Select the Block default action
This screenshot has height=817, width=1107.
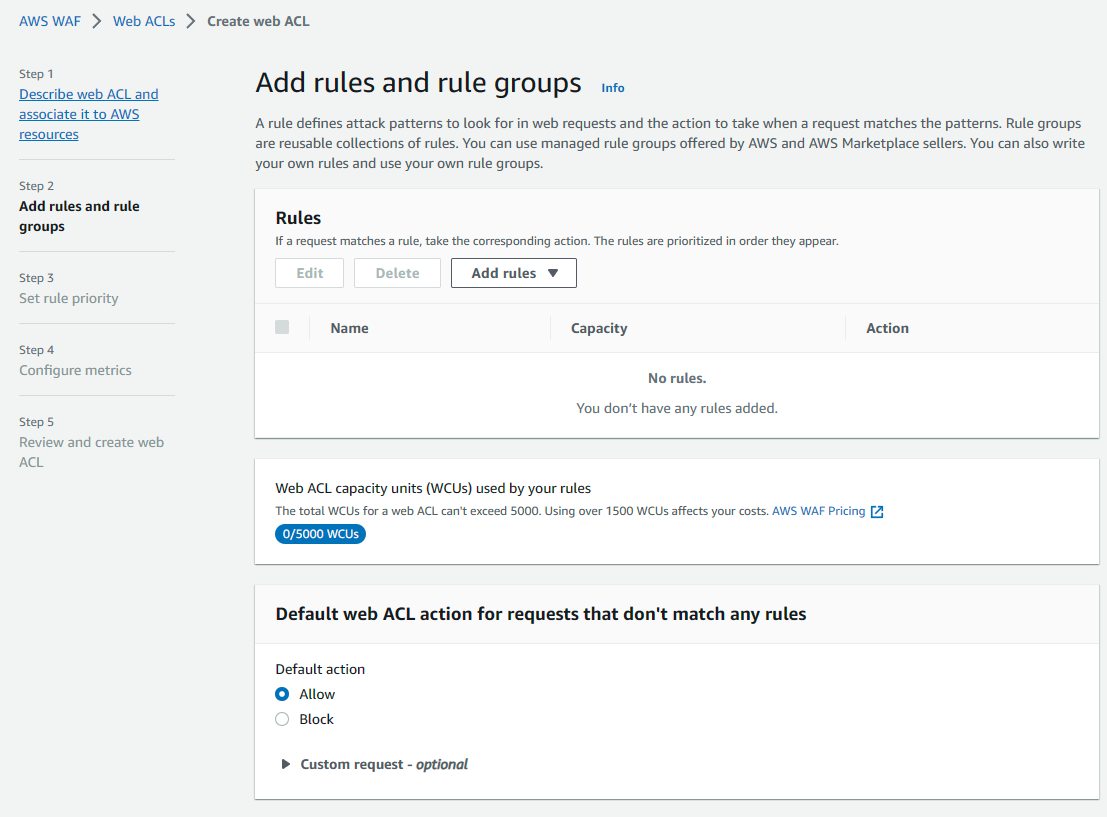coord(282,719)
